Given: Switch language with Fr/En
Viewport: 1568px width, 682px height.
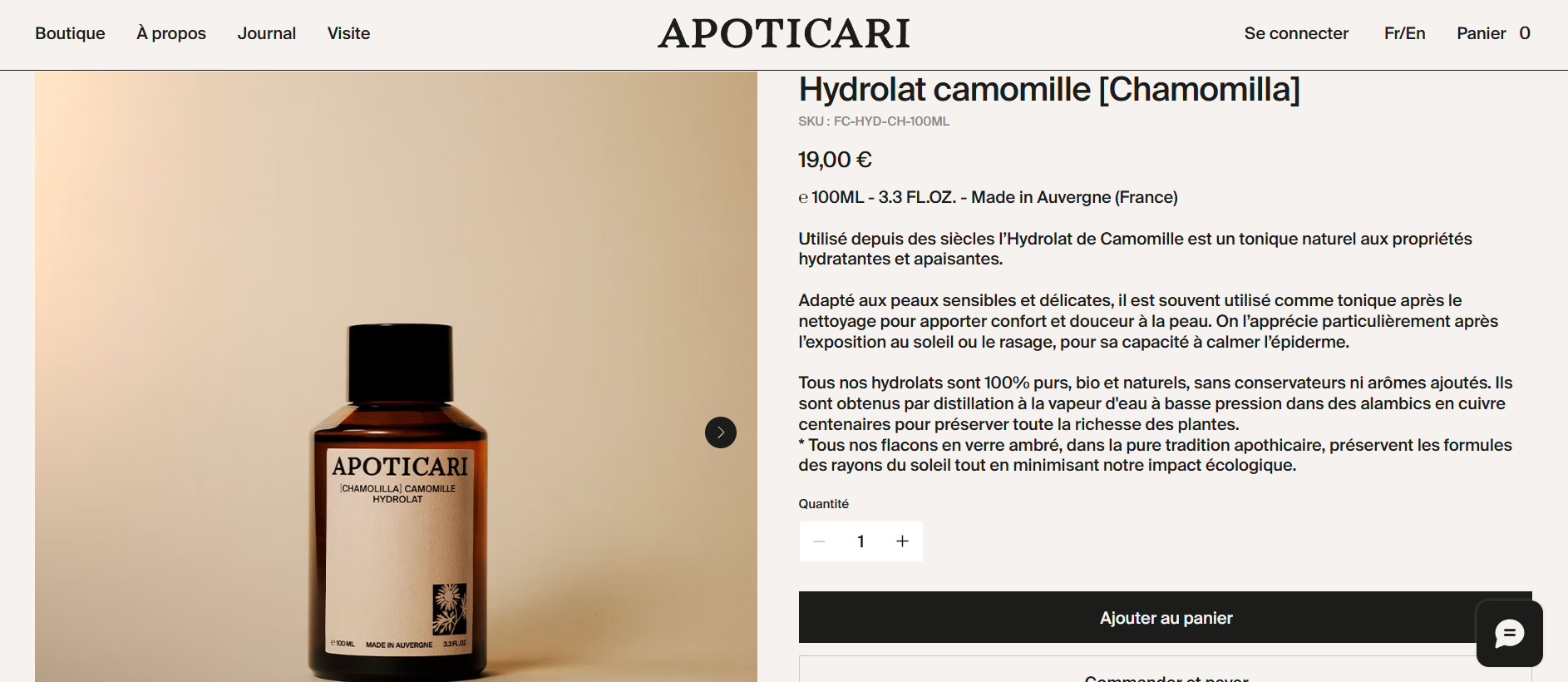Looking at the screenshot, I should (x=1404, y=33).
